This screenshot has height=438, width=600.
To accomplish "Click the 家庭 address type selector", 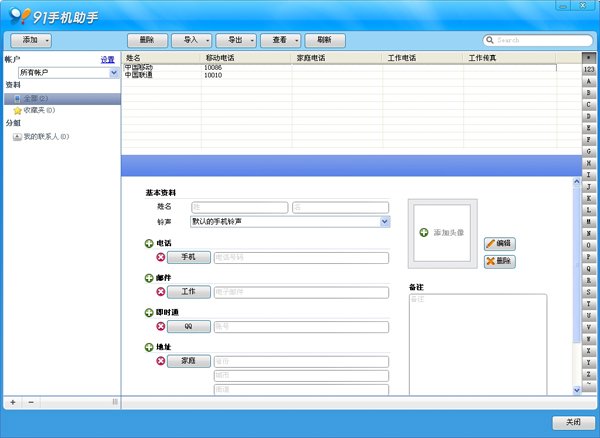I will coord(189,361).
